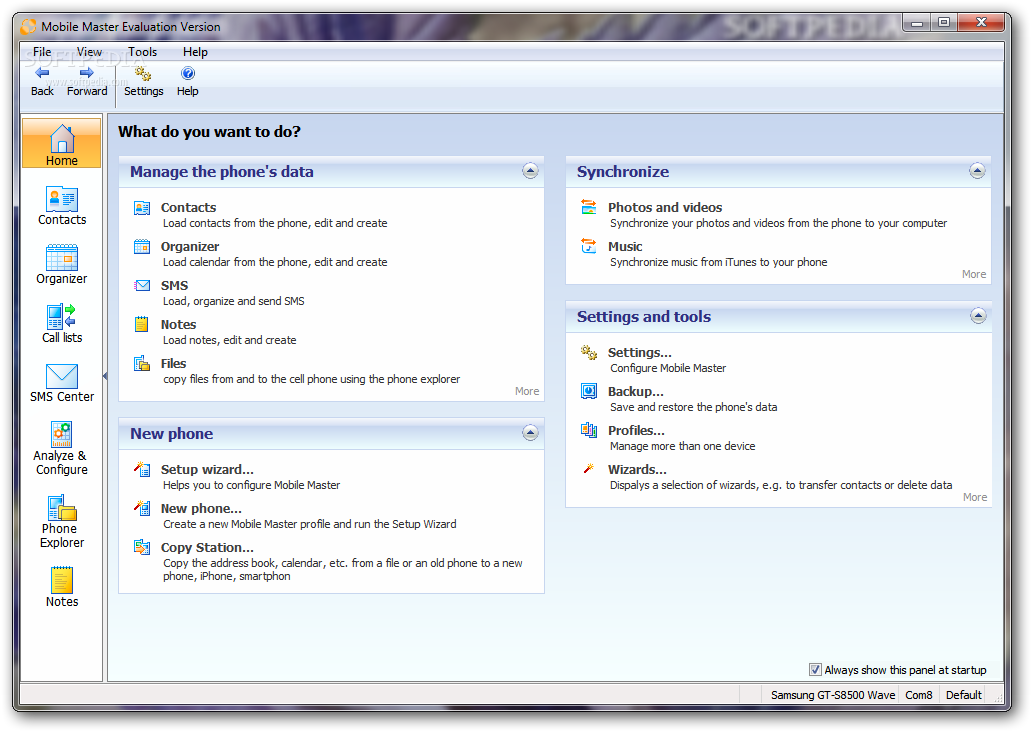Collapse the New phone panel
The width and height of the screenshot is (1032, 732).
(x=530, y=433)
